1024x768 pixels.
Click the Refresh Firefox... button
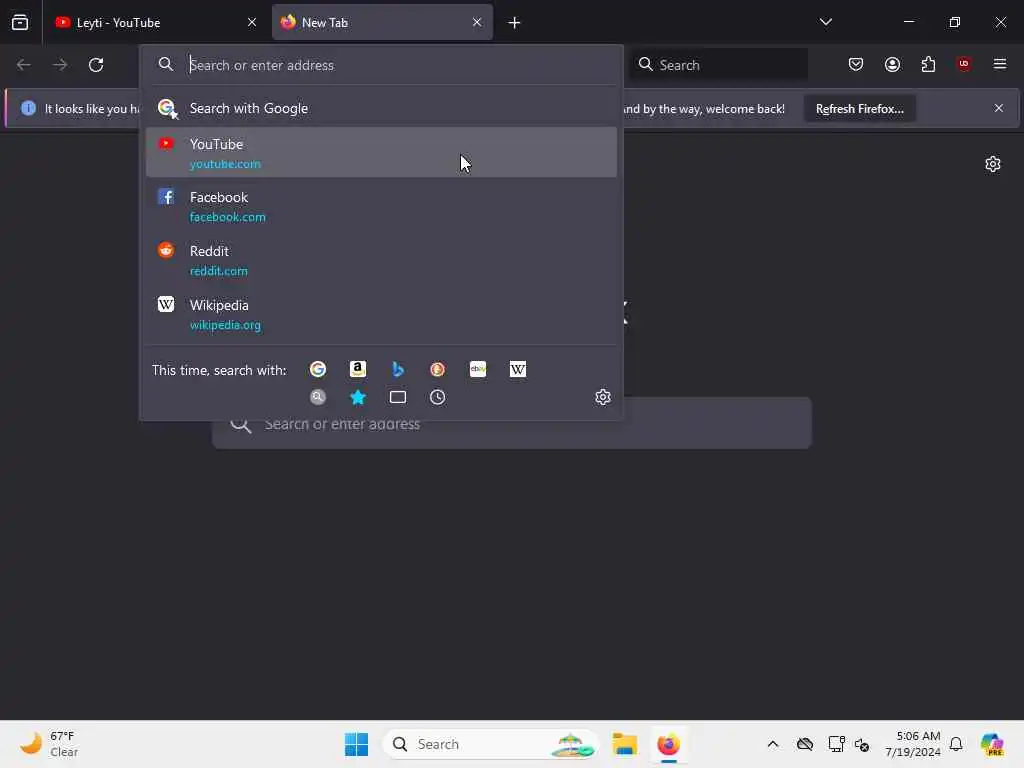click(x=859, y=108)
